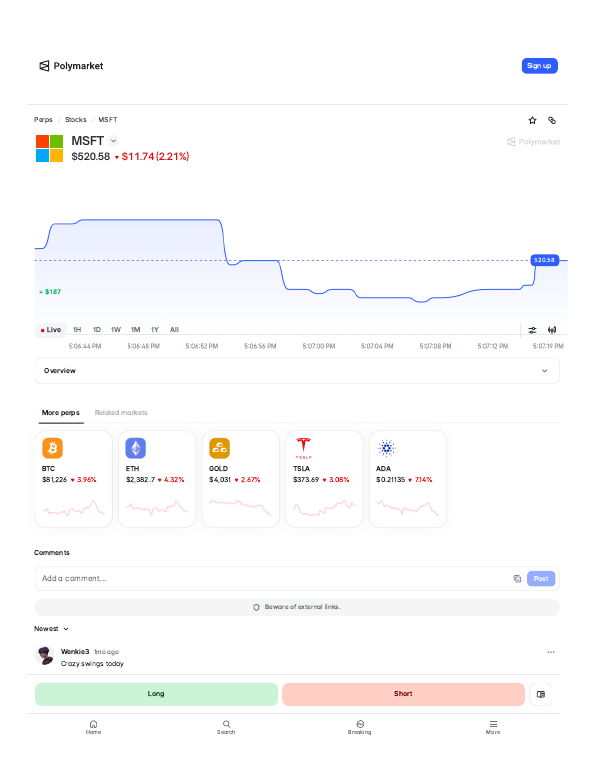
Task: Click the GIF/emoji icon in comment box
Action: (x=517, y=578)
